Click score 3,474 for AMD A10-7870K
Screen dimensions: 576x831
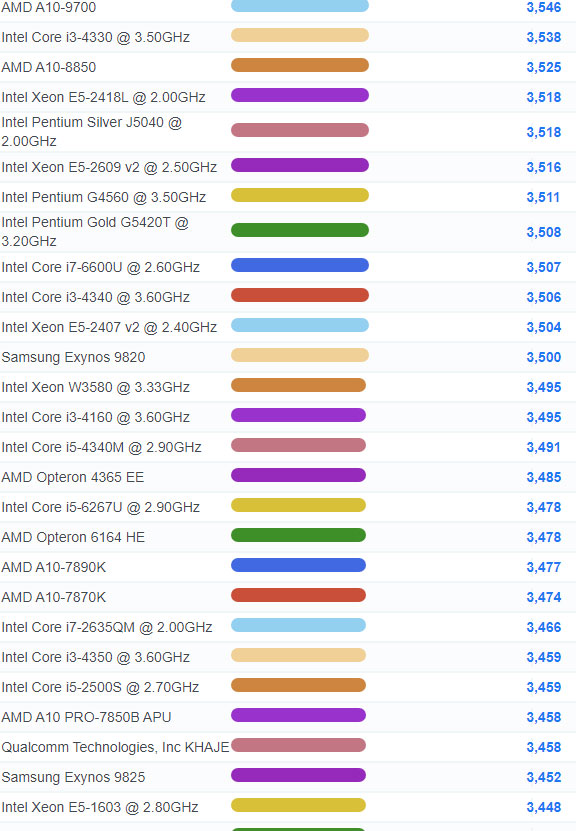pos(544,597)
